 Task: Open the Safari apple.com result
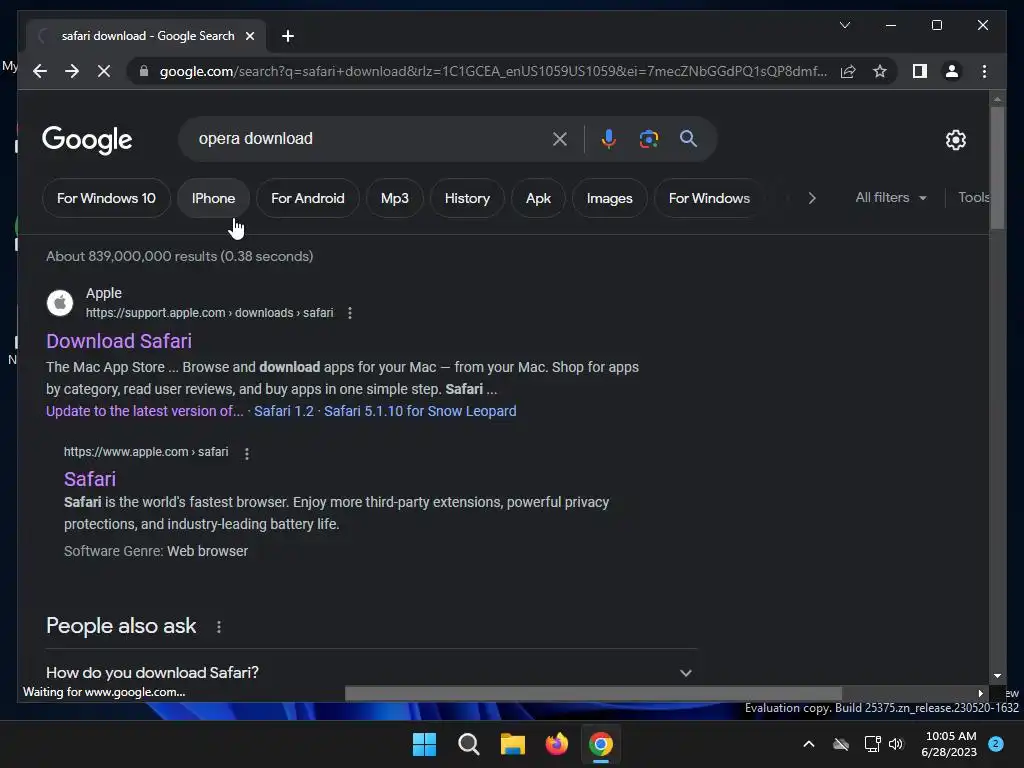[x=90, y=479]
